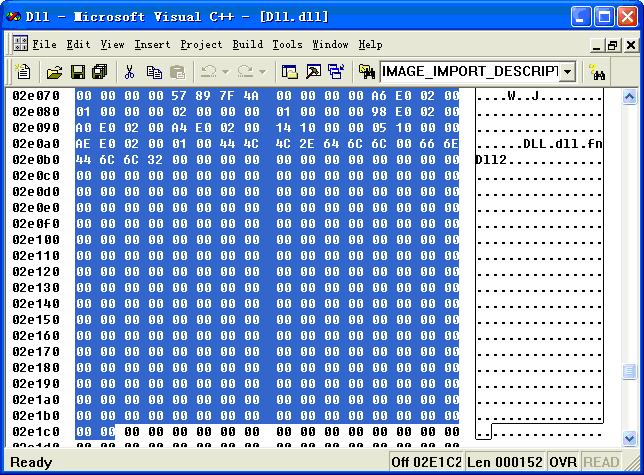
Task: Click the address 02e1c0
Action: click(36, 432)
